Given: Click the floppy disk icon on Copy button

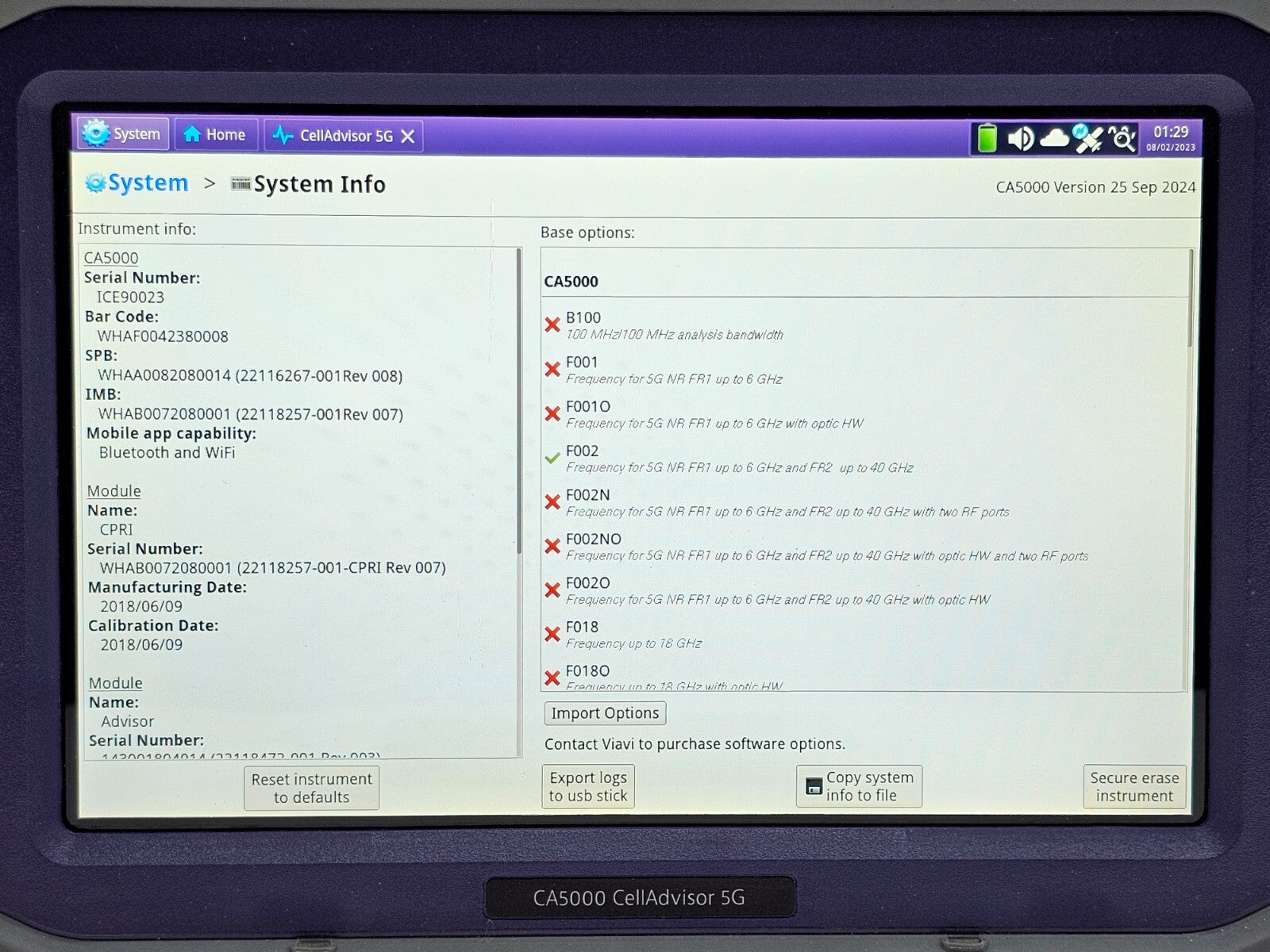Looking at the screenshot, I should (814, 786).
